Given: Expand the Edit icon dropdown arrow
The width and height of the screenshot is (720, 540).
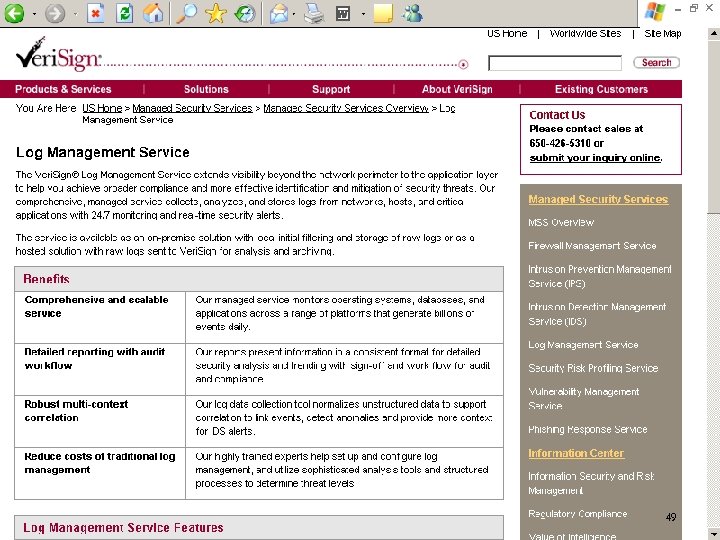Looking at the screenshot, I should (363, 14).
